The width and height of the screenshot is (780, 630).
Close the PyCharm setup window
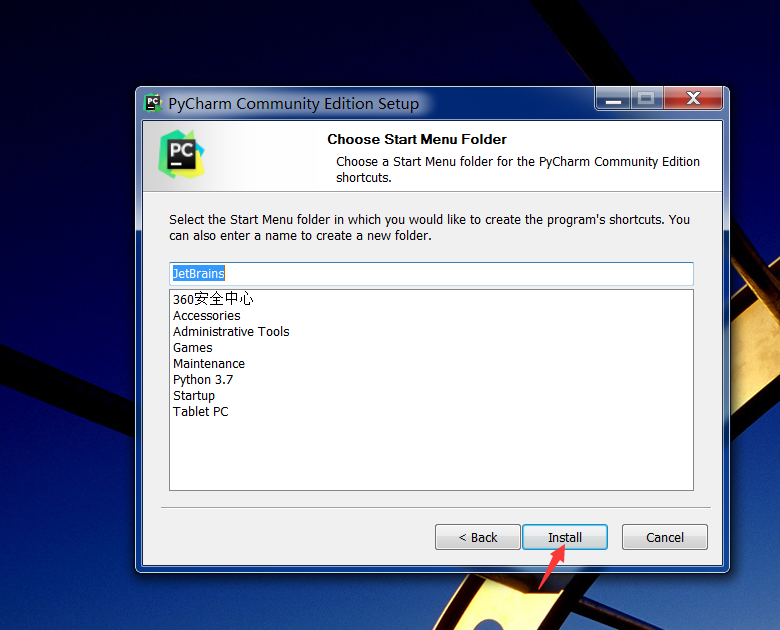click(x=693, y=98)
